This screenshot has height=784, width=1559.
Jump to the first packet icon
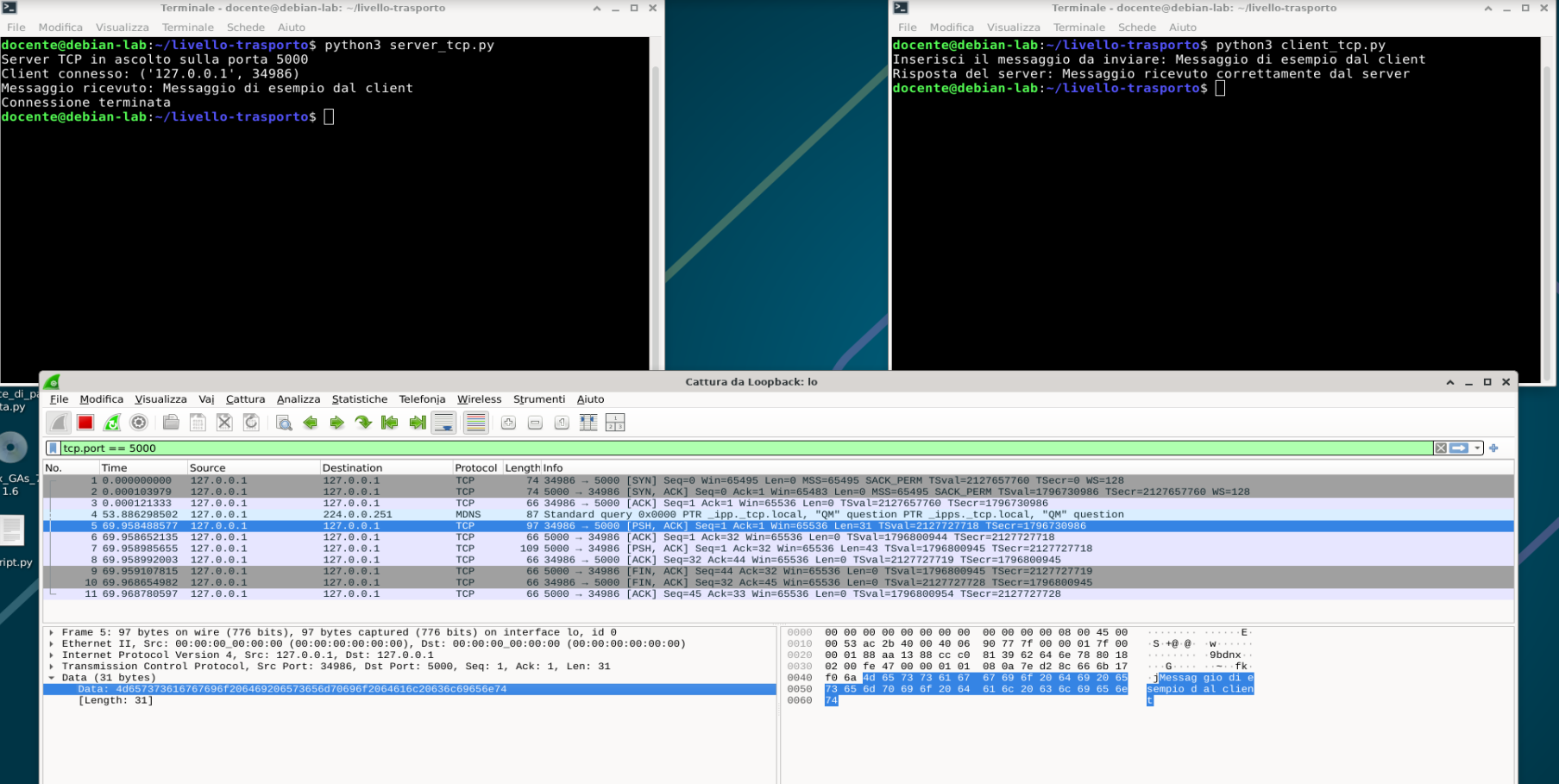click(x=390, y=423)
